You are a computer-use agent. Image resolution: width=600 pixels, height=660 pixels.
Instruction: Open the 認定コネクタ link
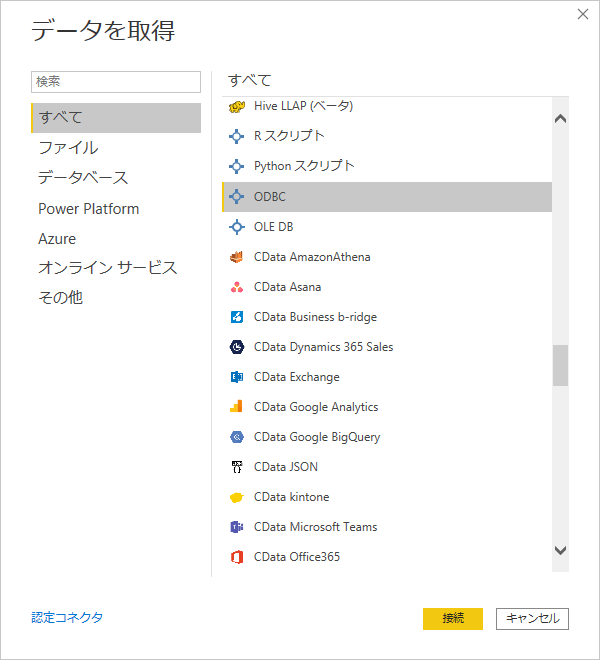click(x=67, y=617)
